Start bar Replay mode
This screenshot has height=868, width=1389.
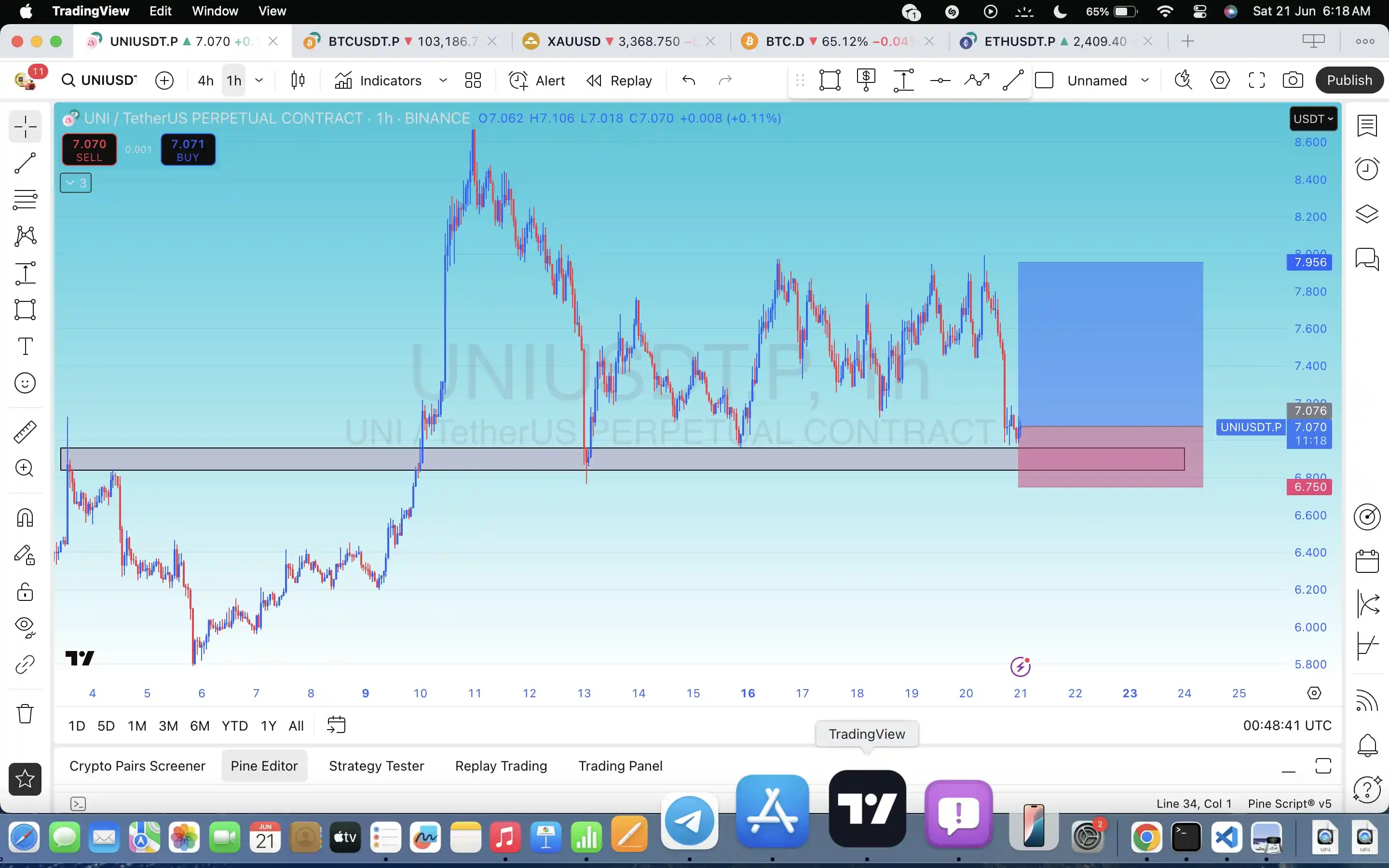click(619, 81)
